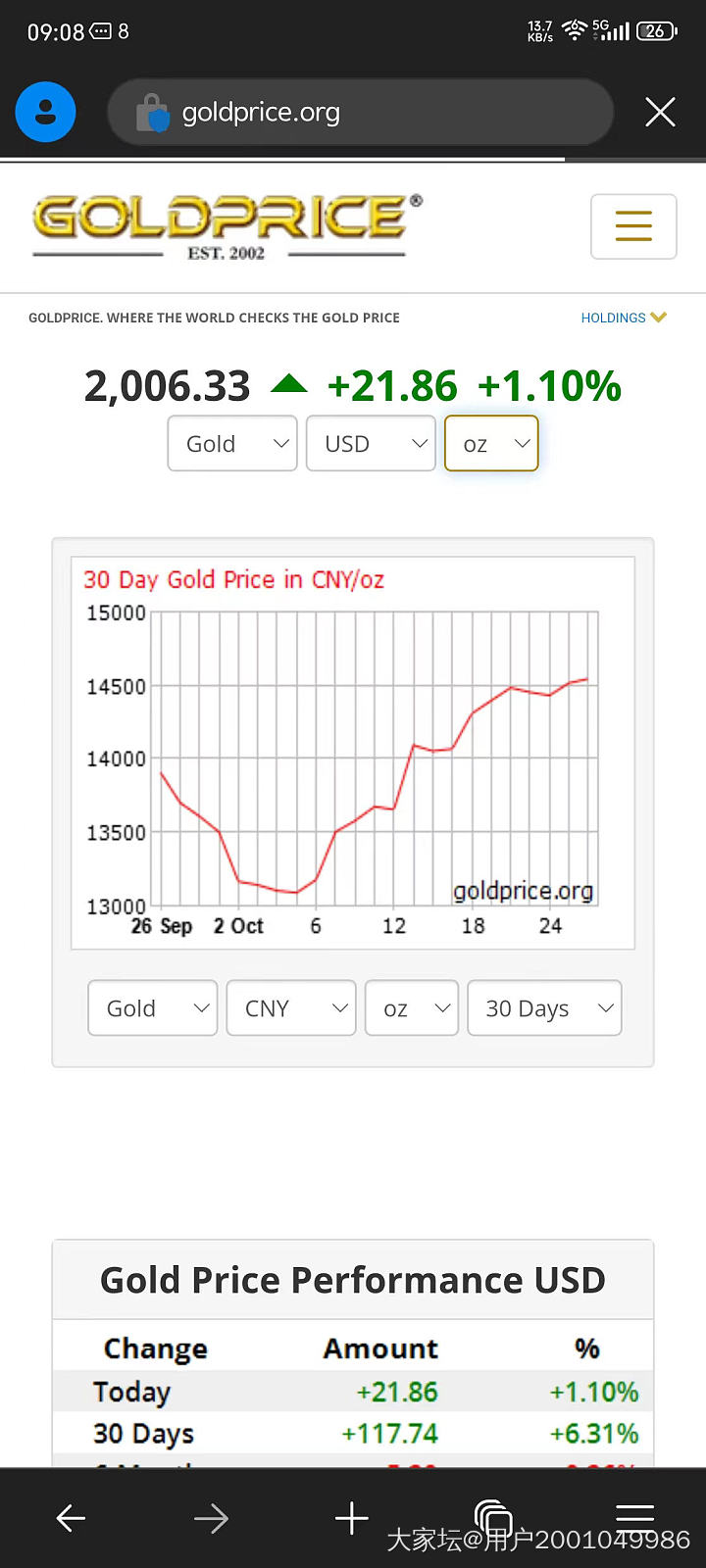Open the highlighted oz unit dropdown
Viewport: 706px width, 1568px height.
(491, 443)
